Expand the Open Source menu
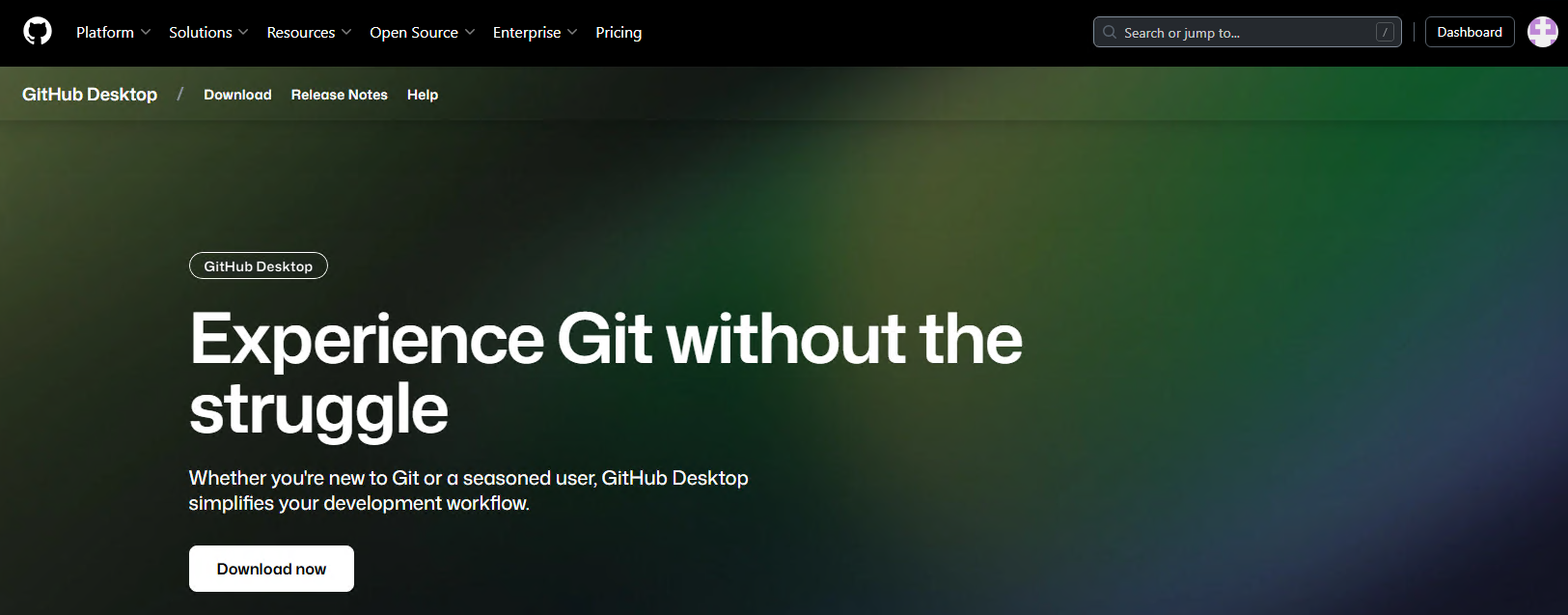The height and width of the screenshot is (615, 1568). pos(423,32)
